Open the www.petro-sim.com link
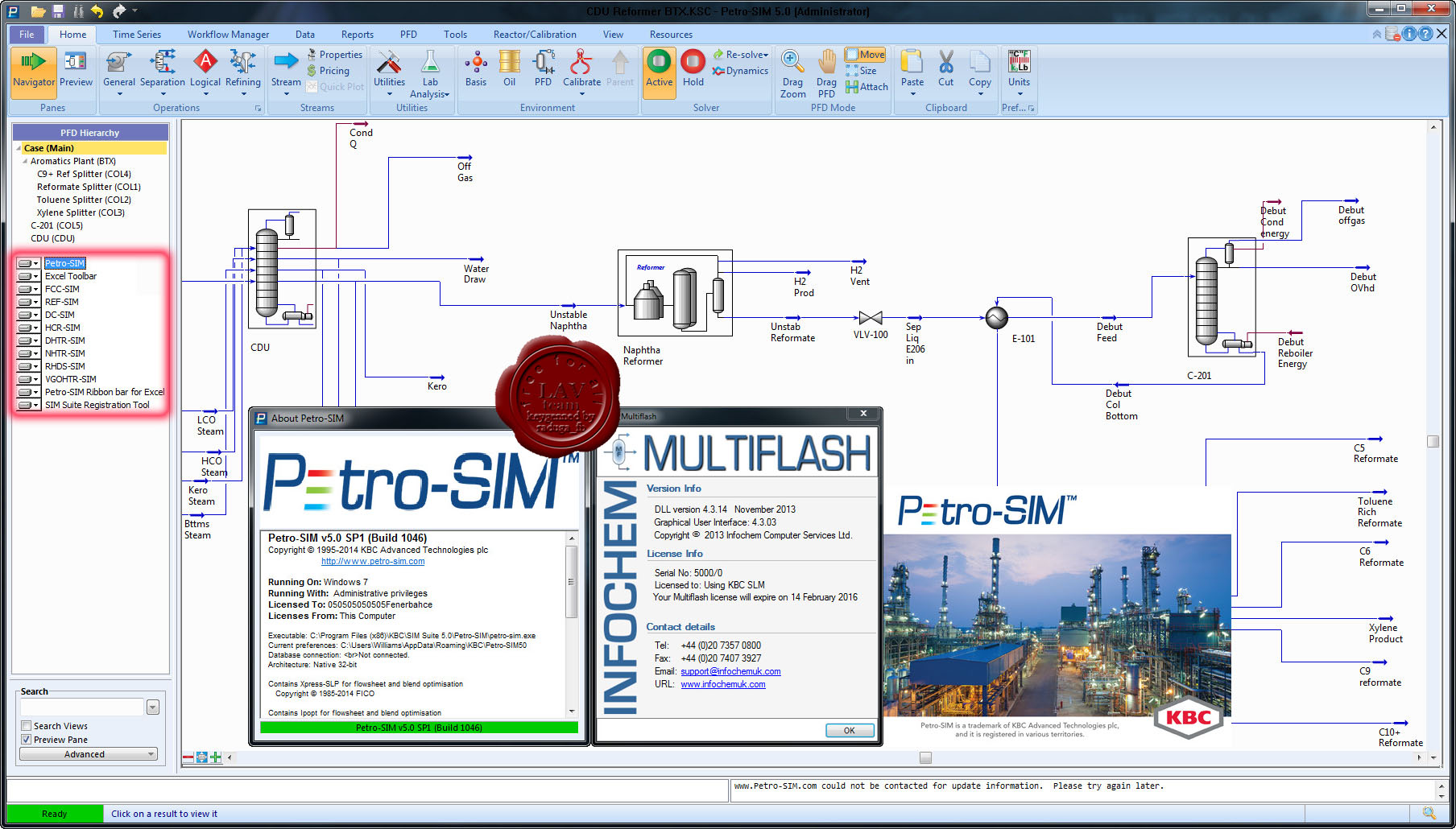Viewport: 1456px width, 829px height. click(x=373, y=561)
